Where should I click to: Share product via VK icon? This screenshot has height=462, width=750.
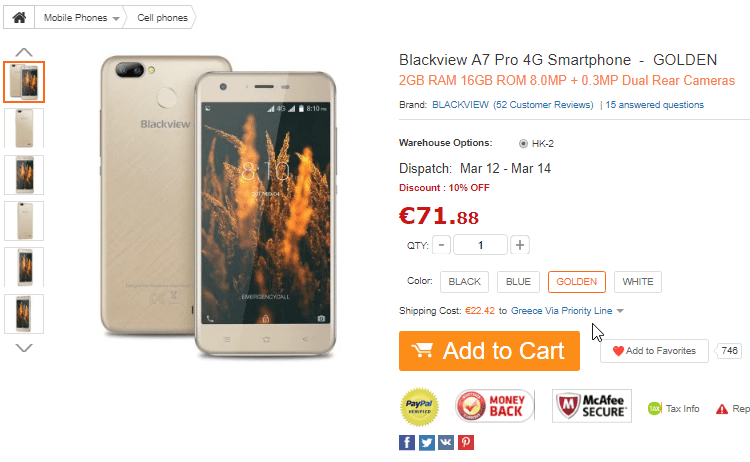(x=446, y=442)
